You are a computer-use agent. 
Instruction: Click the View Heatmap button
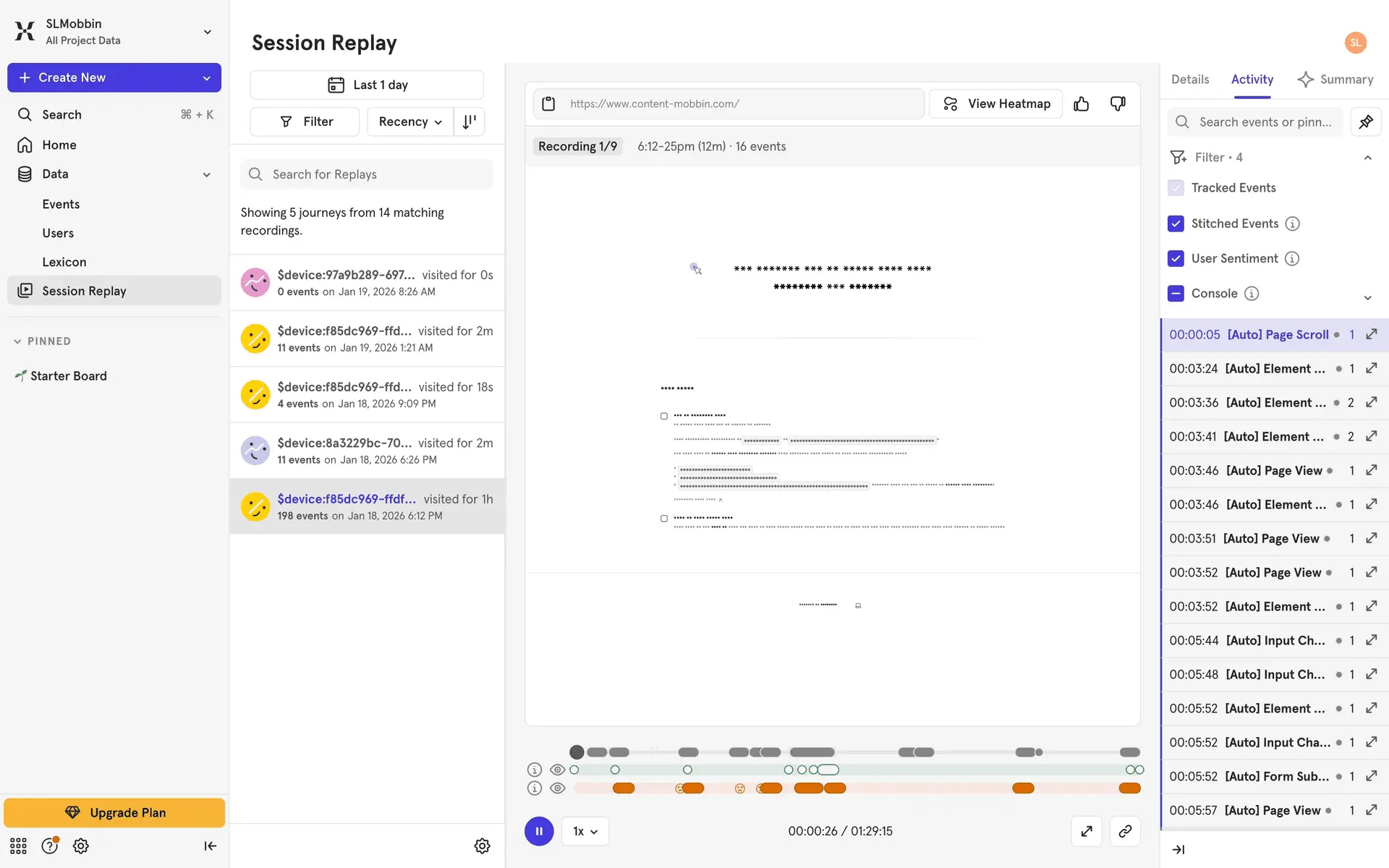pyautogui.click(x=995, y=104)
